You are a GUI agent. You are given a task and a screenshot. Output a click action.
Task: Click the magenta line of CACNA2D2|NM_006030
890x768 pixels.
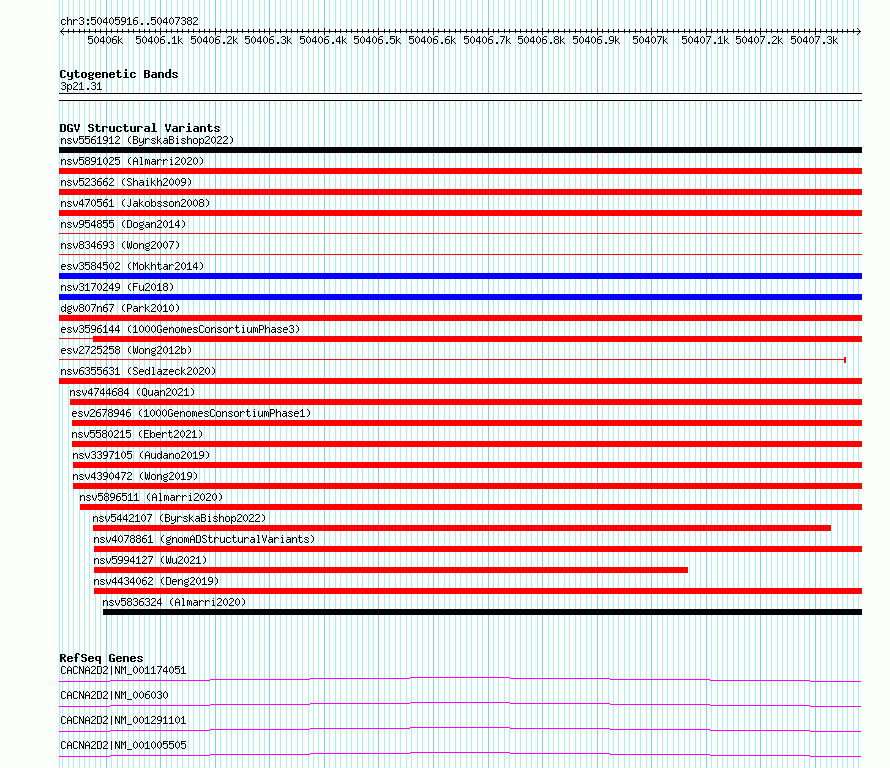(460, 704)
